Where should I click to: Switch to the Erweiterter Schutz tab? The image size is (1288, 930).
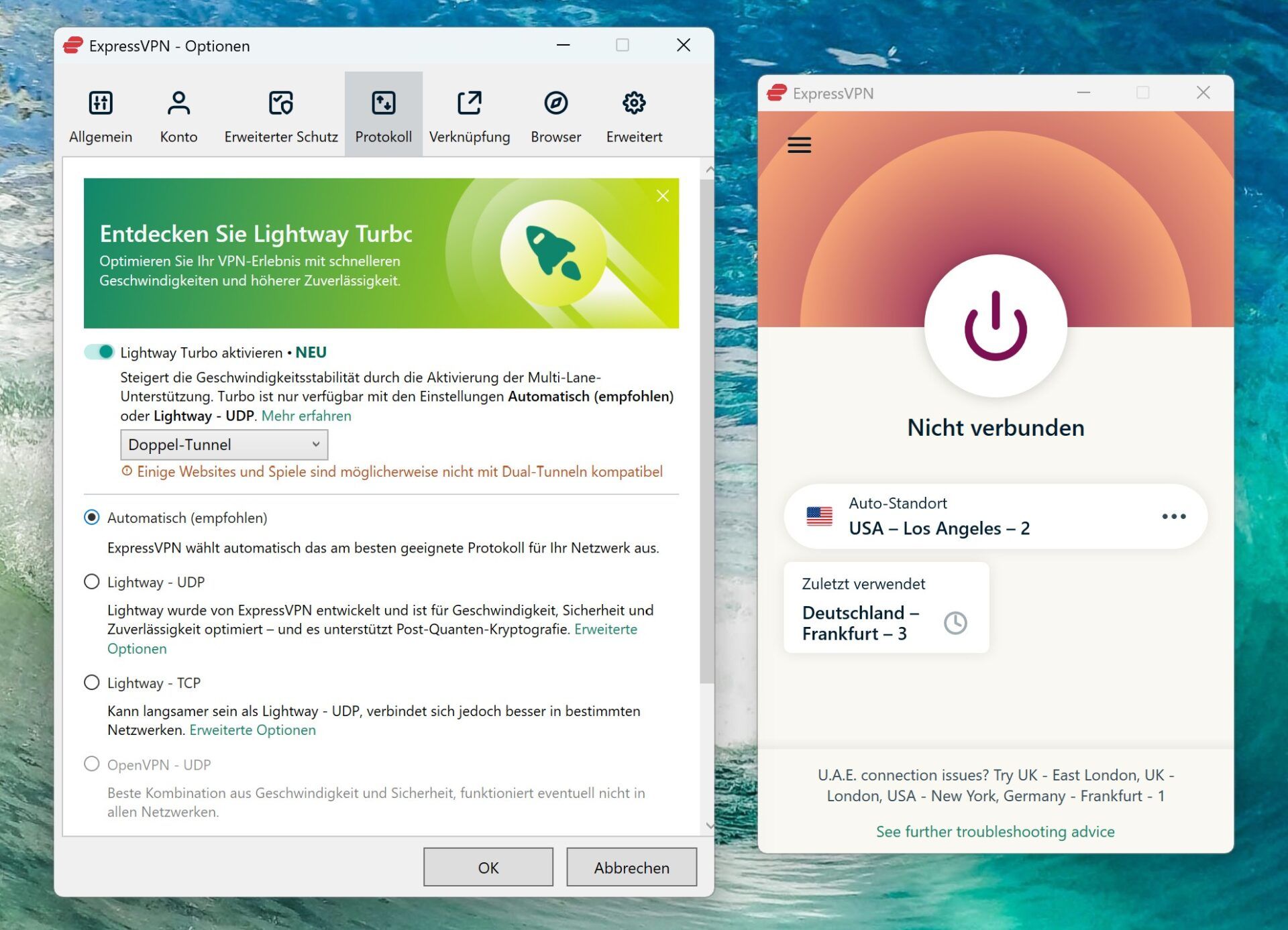pyautogui.click(x=281, y=115)
